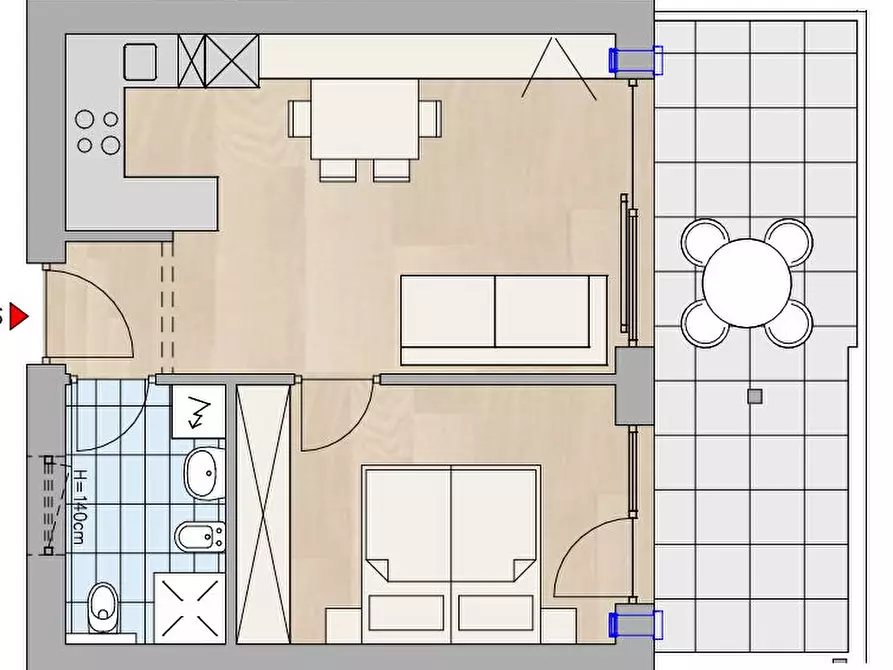Click the bidet symbol in bathroom
The width and height of the screenshot is (893, 670).
(200, 536)
